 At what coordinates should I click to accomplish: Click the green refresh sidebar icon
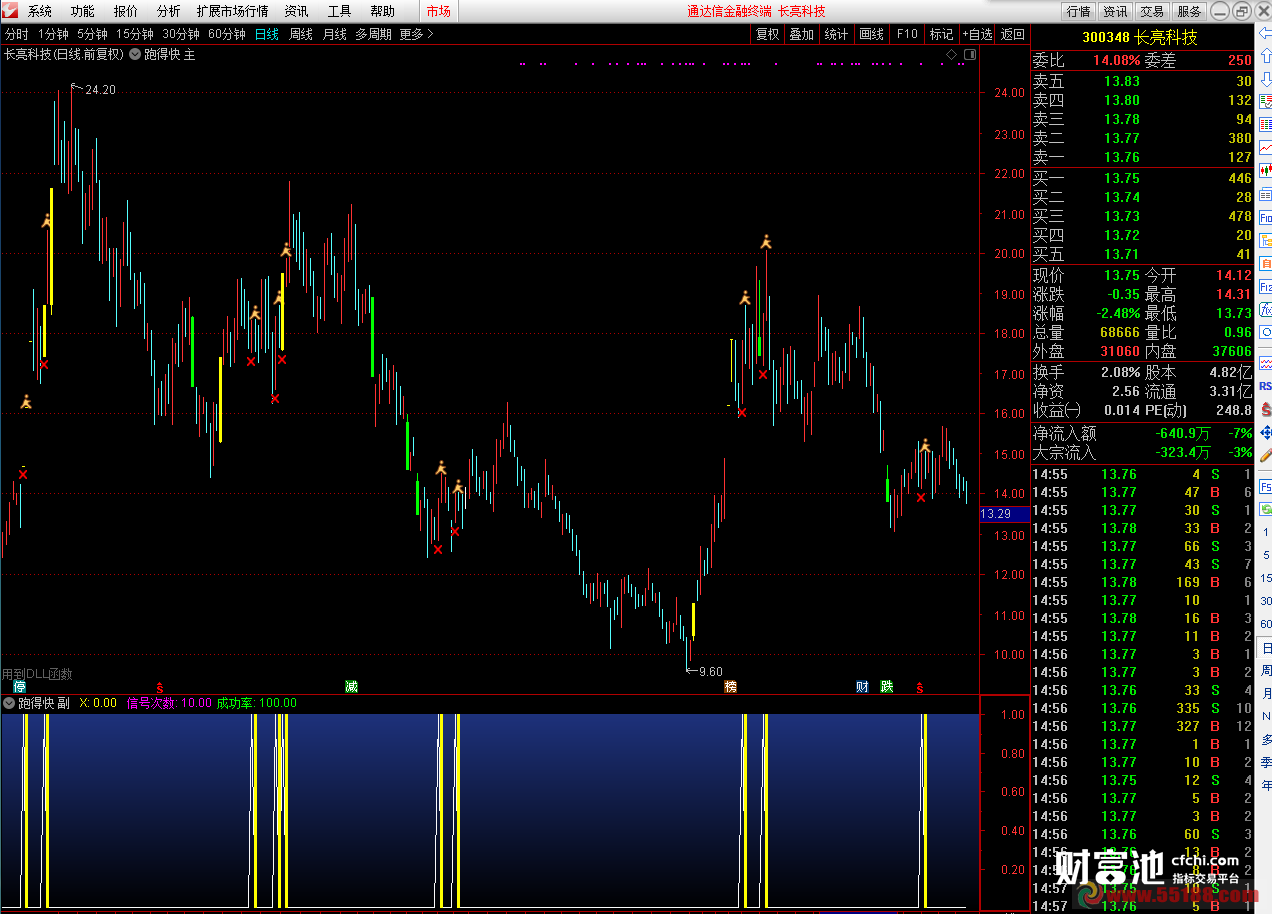[1265, 509]
